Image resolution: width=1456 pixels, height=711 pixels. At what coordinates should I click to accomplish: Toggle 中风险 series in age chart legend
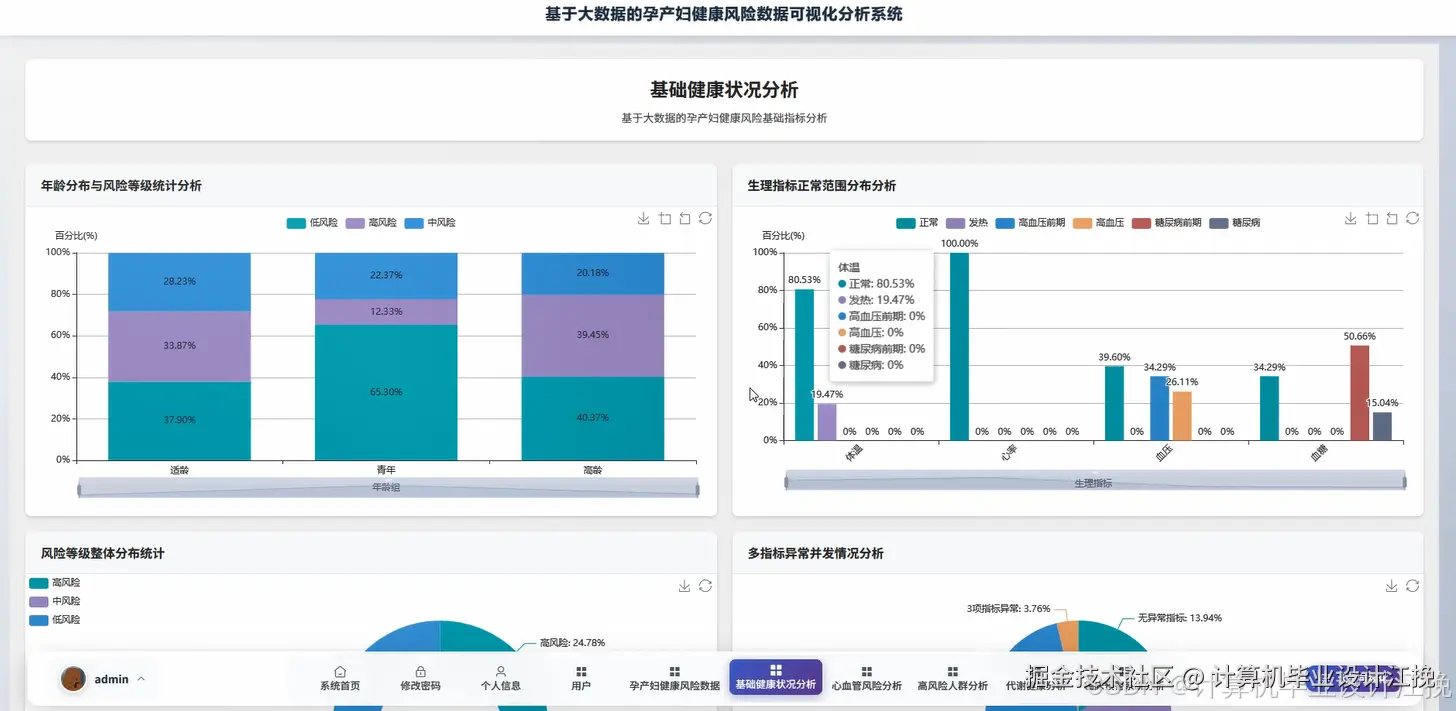point(429,223)
